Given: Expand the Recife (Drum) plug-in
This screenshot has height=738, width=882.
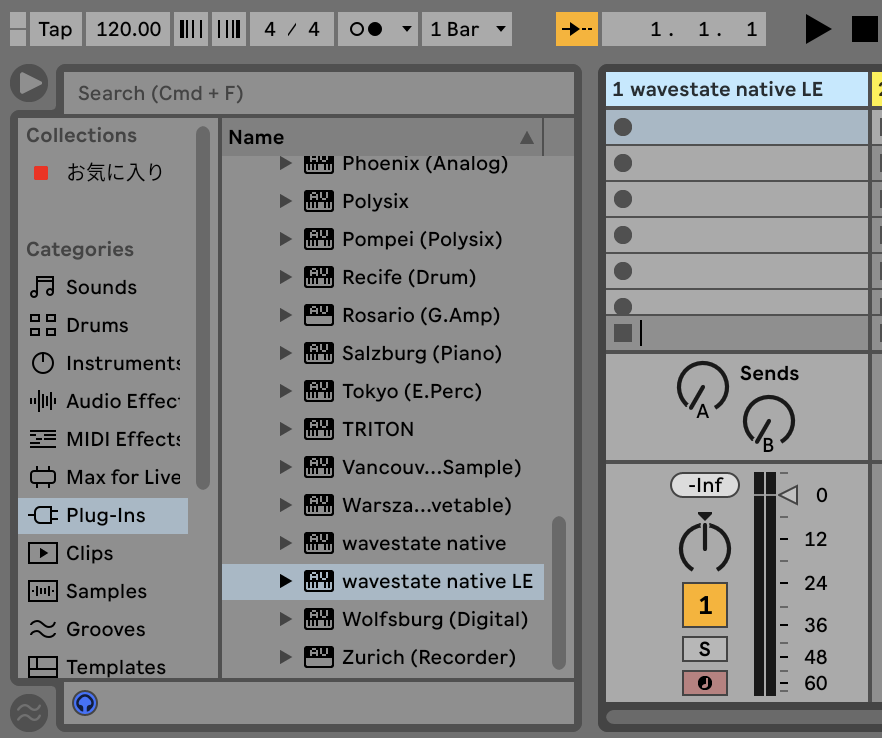Looking at the screenshot, I should [286, 277].
